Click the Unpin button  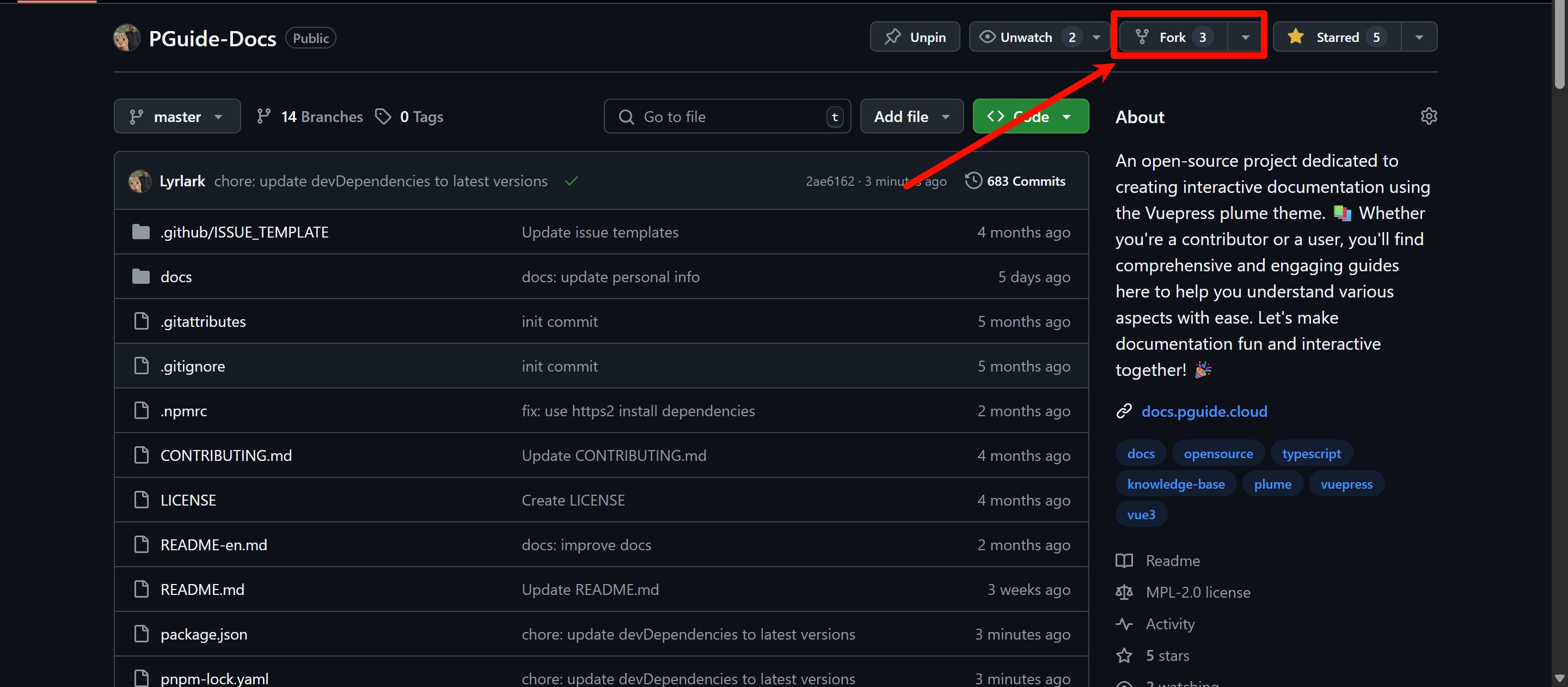pyautogui.click(x=914, y=37)
